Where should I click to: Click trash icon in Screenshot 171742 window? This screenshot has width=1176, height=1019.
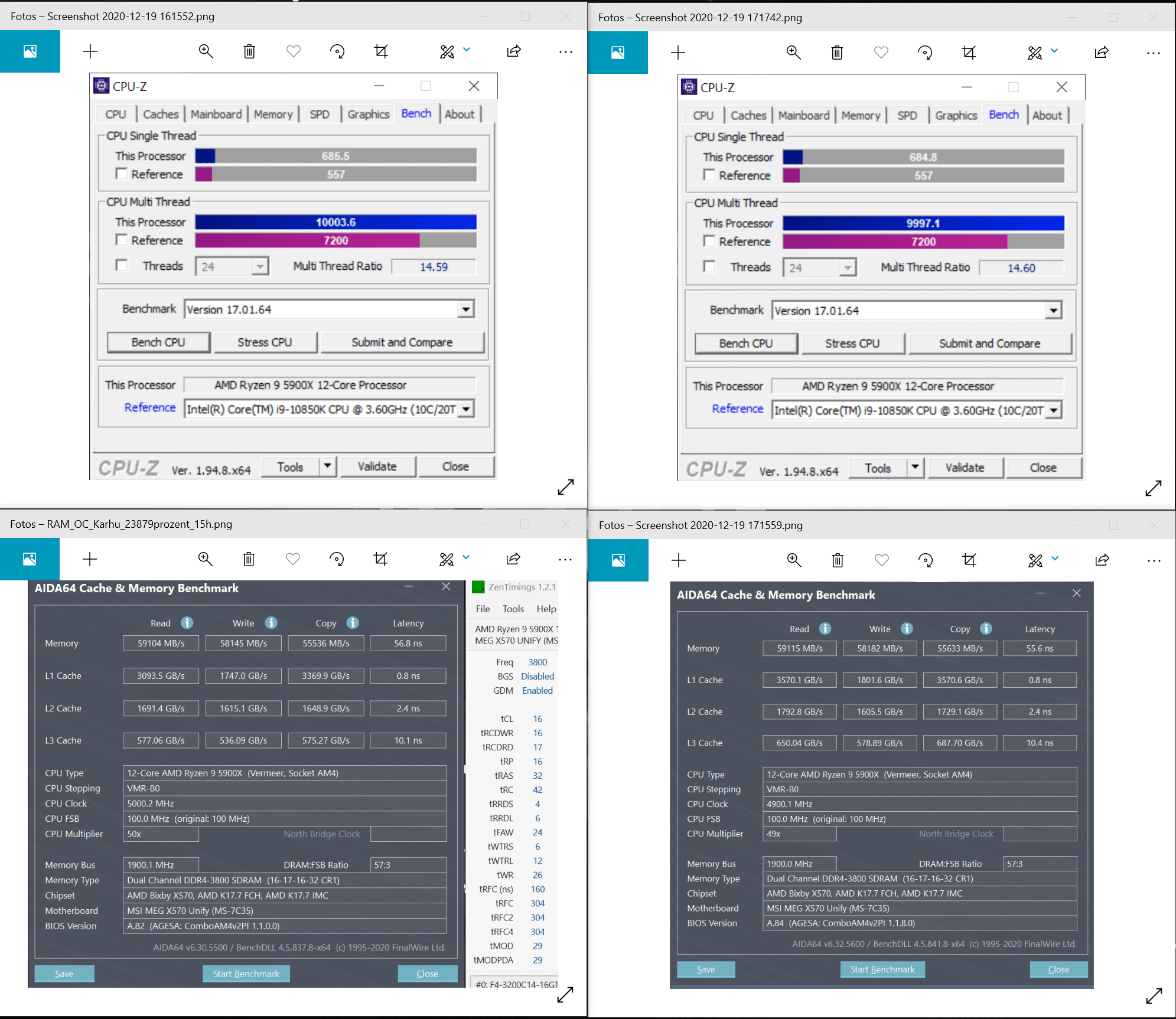[837, 53]
